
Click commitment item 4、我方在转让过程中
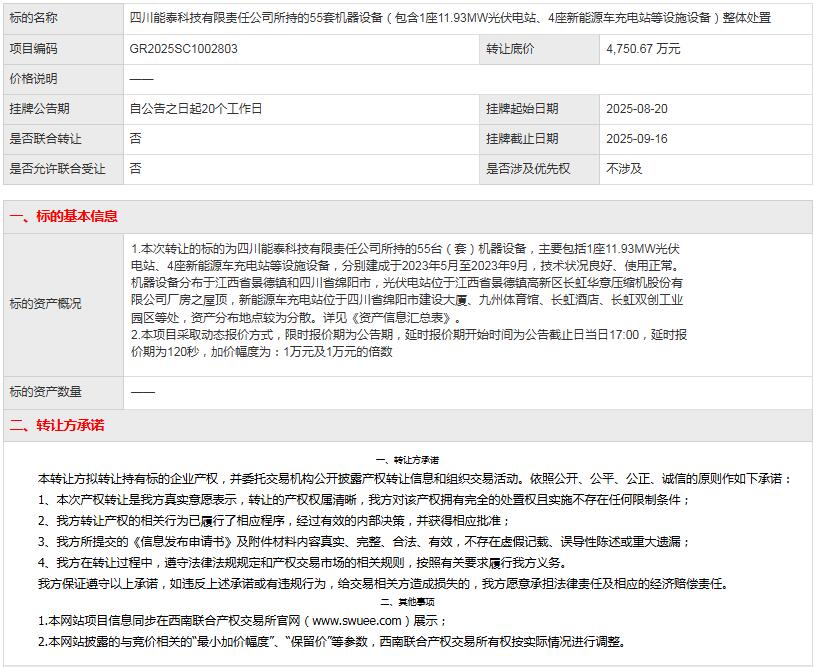304,563
